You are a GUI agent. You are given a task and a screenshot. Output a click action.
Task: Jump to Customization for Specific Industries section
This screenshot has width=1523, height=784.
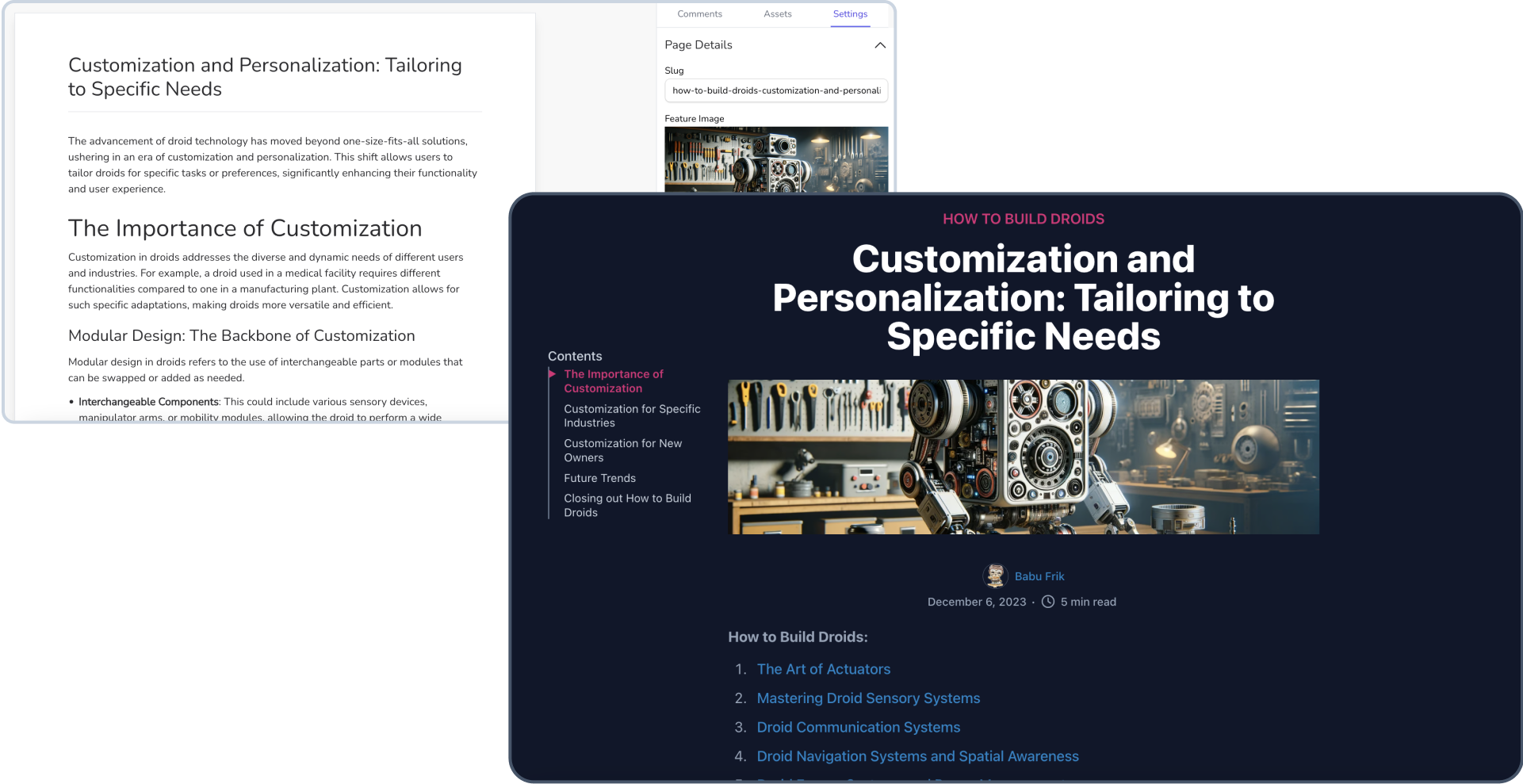click(x=631, y=415)
